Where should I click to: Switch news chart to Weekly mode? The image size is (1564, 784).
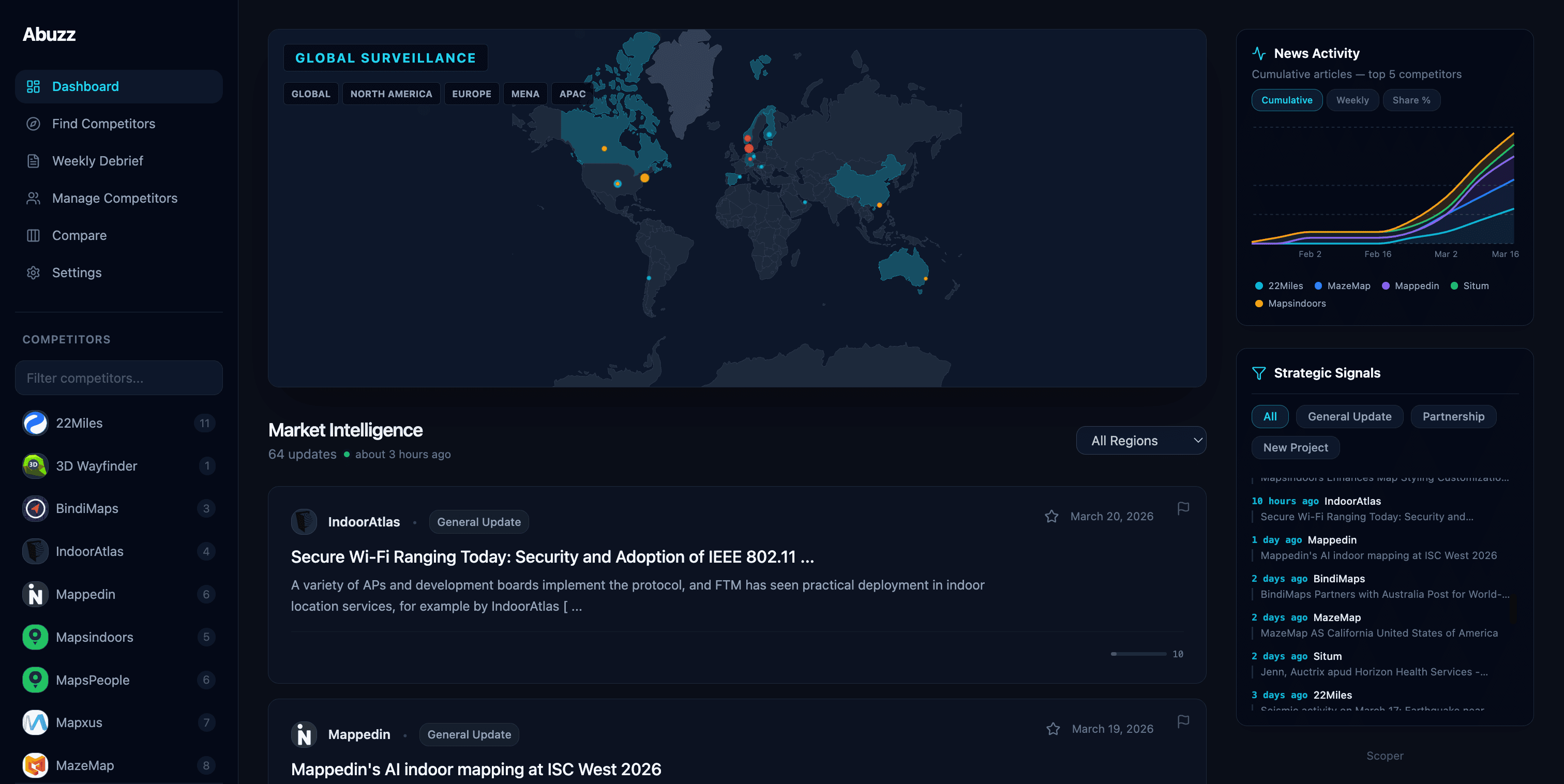(1352, 100)
